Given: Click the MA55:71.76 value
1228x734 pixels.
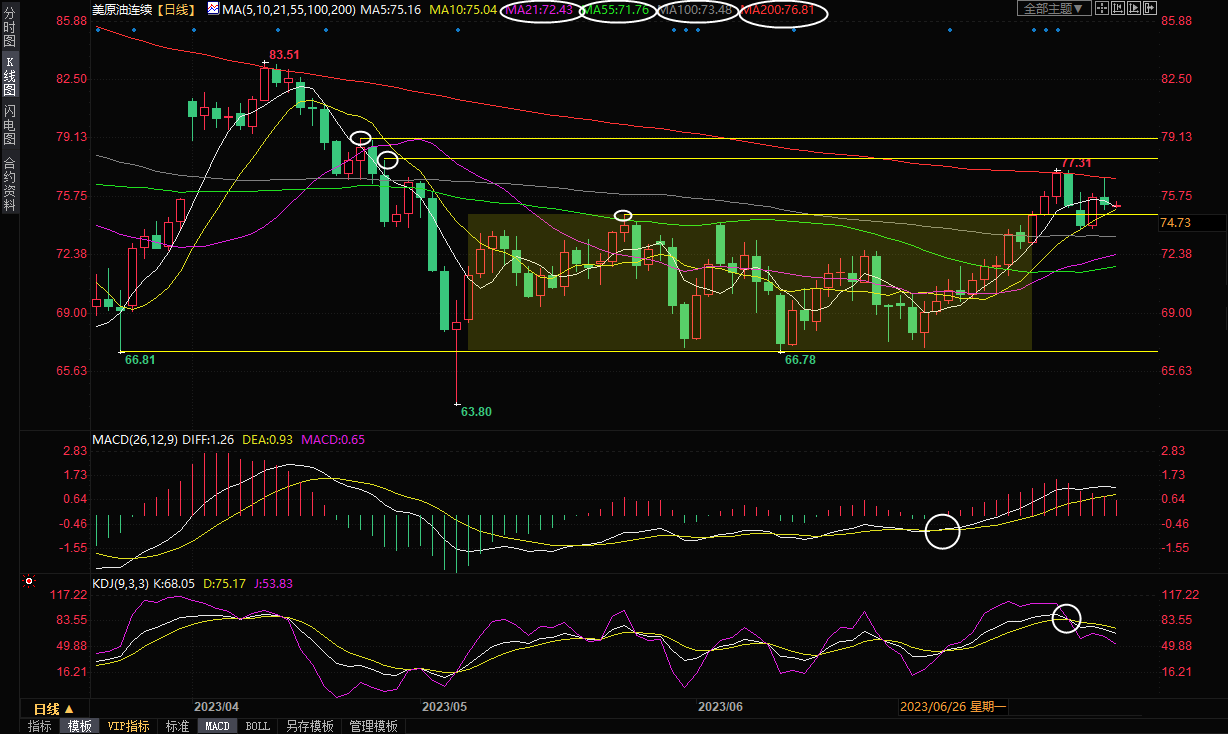Looking at the screenshot, I should 616,9.
